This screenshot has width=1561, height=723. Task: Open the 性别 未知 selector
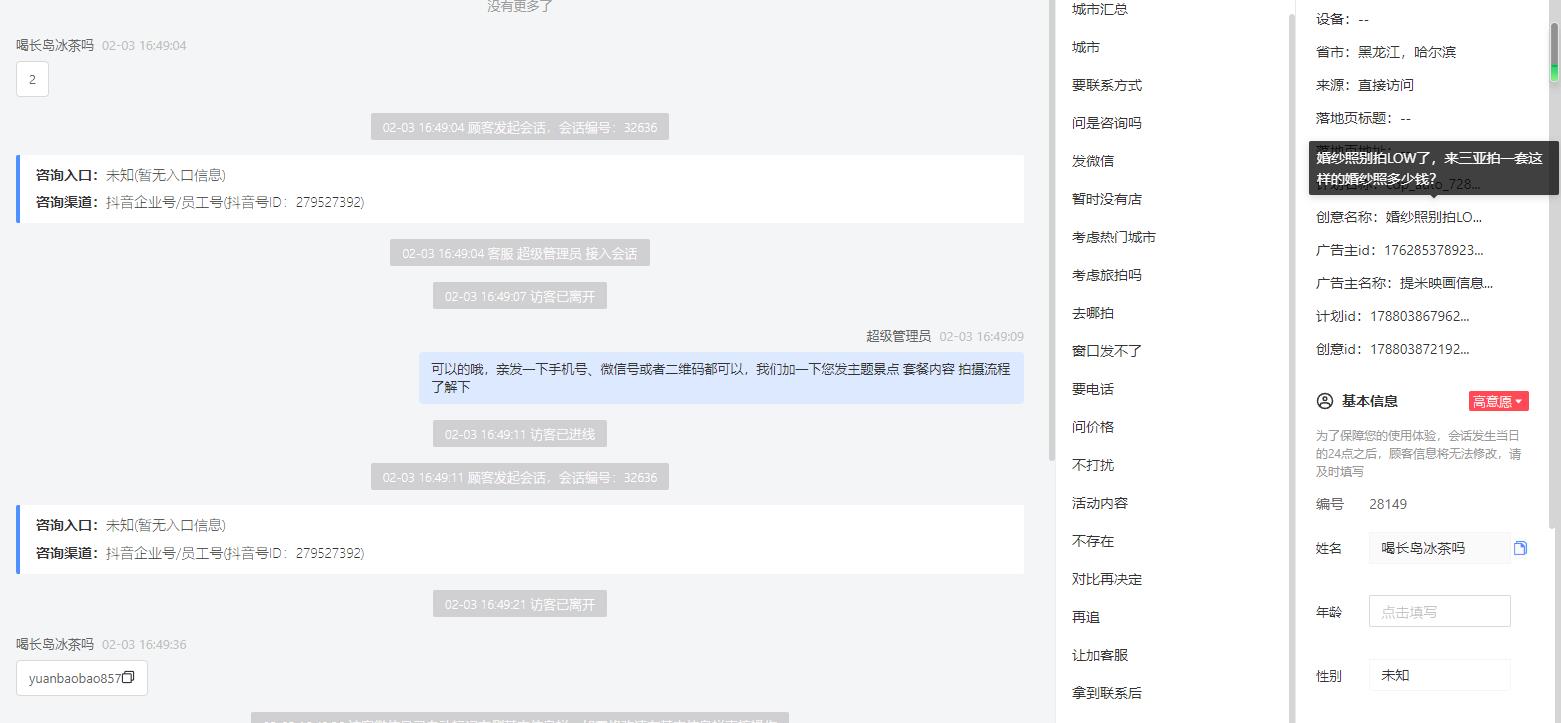coord(1439,675)
